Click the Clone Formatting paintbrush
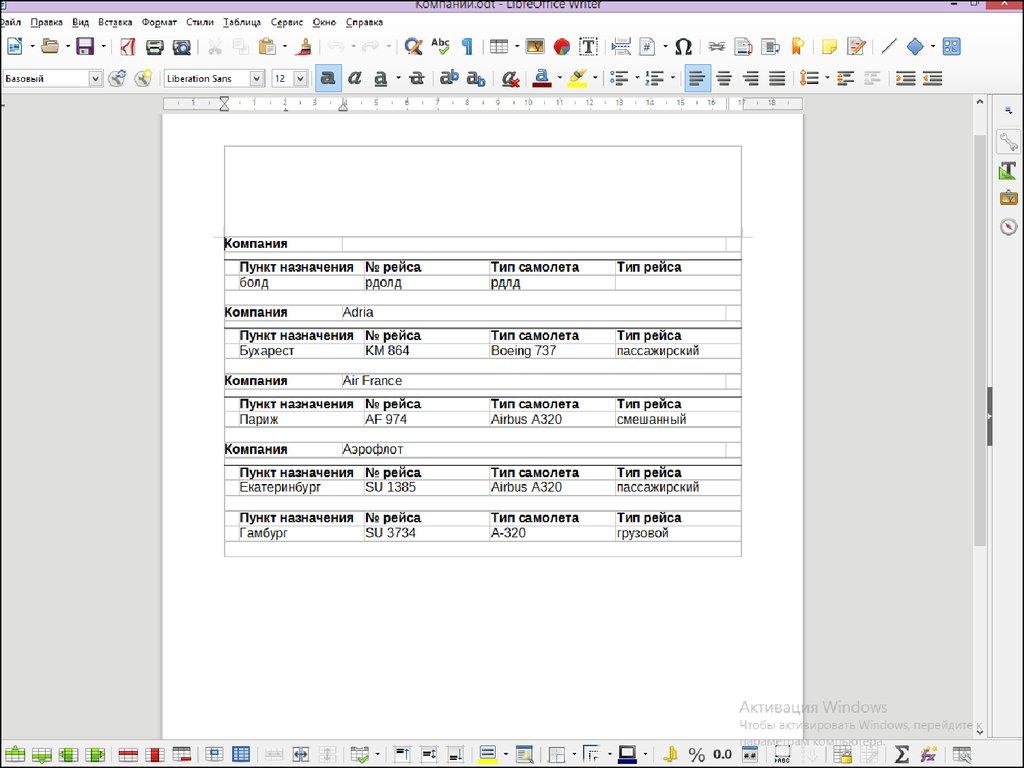The height and width of the screenshot is (768, 1024). pos(304,46)
